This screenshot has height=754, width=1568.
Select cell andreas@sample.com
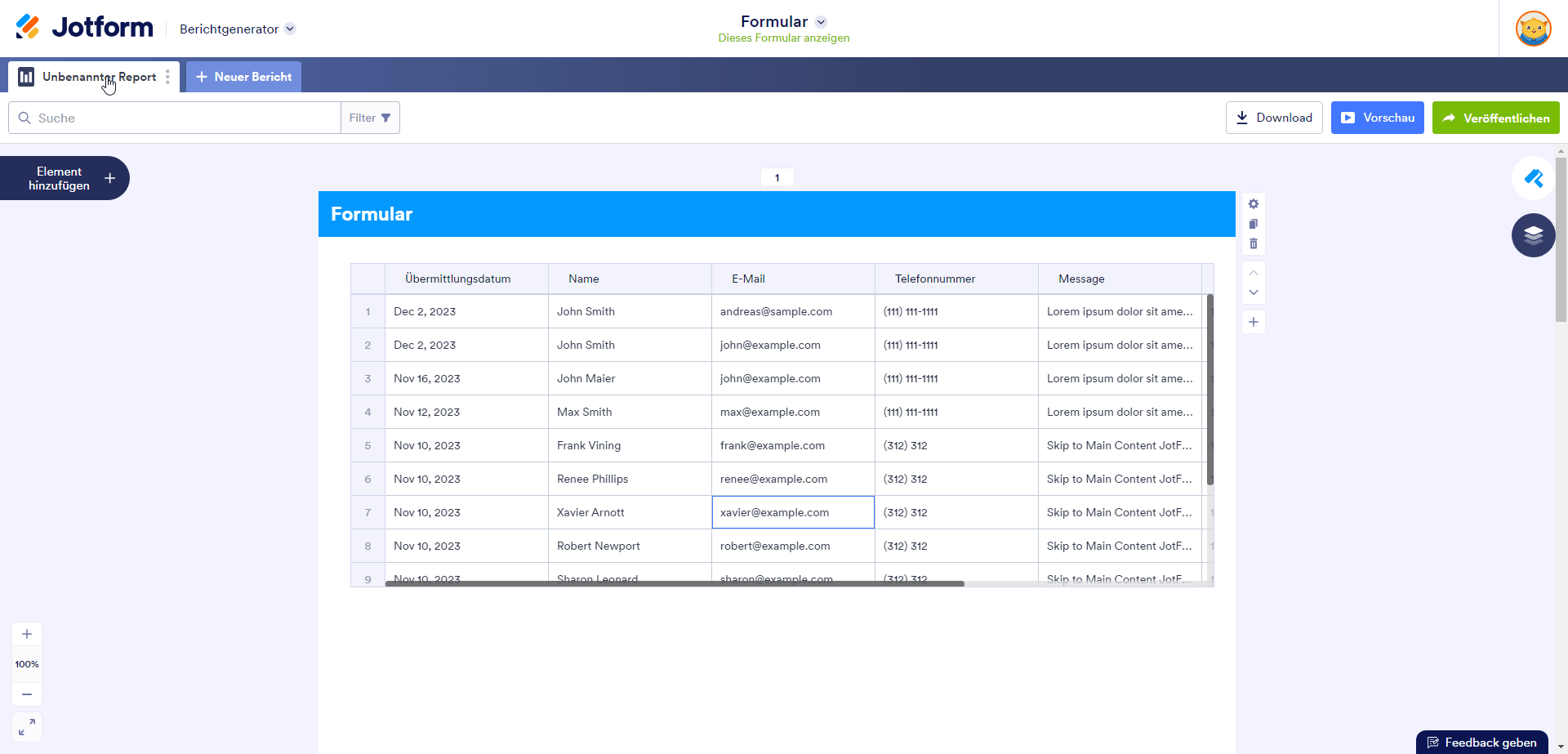tap(793, 311)
